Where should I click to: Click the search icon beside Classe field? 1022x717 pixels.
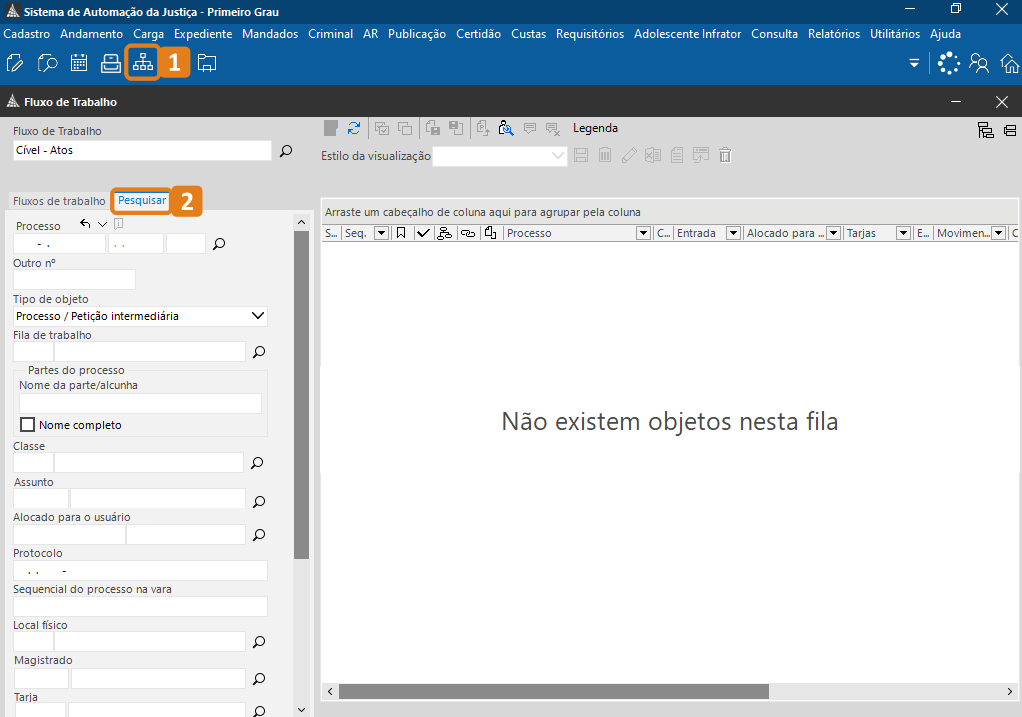(x=258, y=463)
